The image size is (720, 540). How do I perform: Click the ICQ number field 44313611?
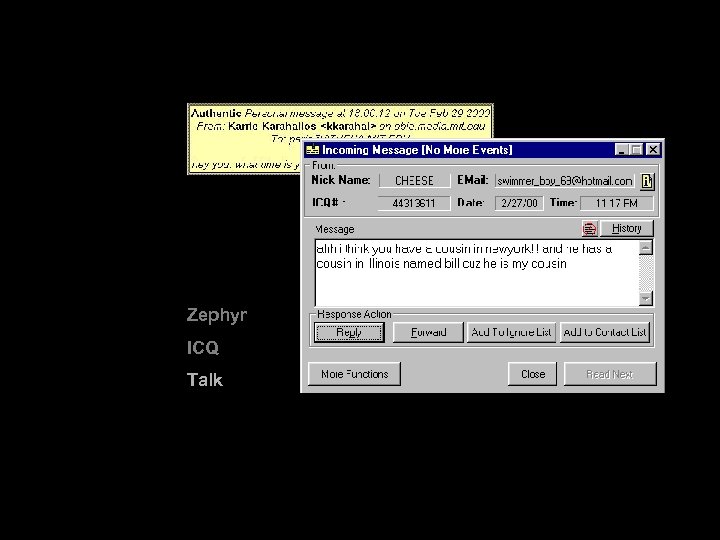tap(414, 203)
